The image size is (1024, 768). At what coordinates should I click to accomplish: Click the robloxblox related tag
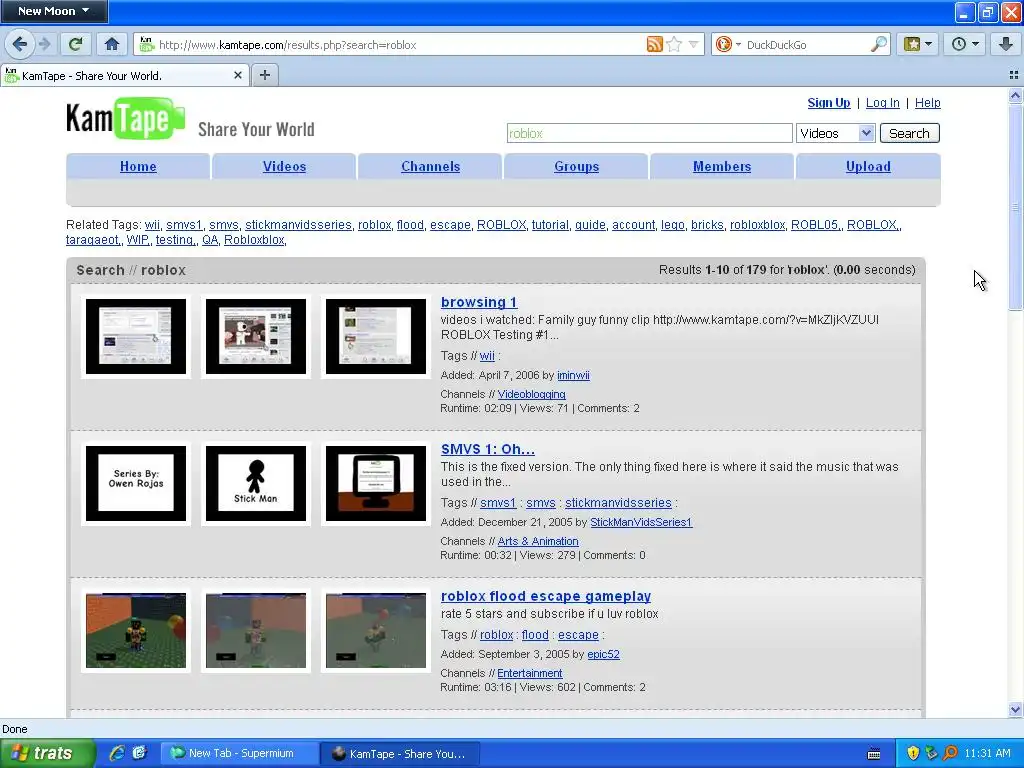pyautogui.click(x=757, y=225)
